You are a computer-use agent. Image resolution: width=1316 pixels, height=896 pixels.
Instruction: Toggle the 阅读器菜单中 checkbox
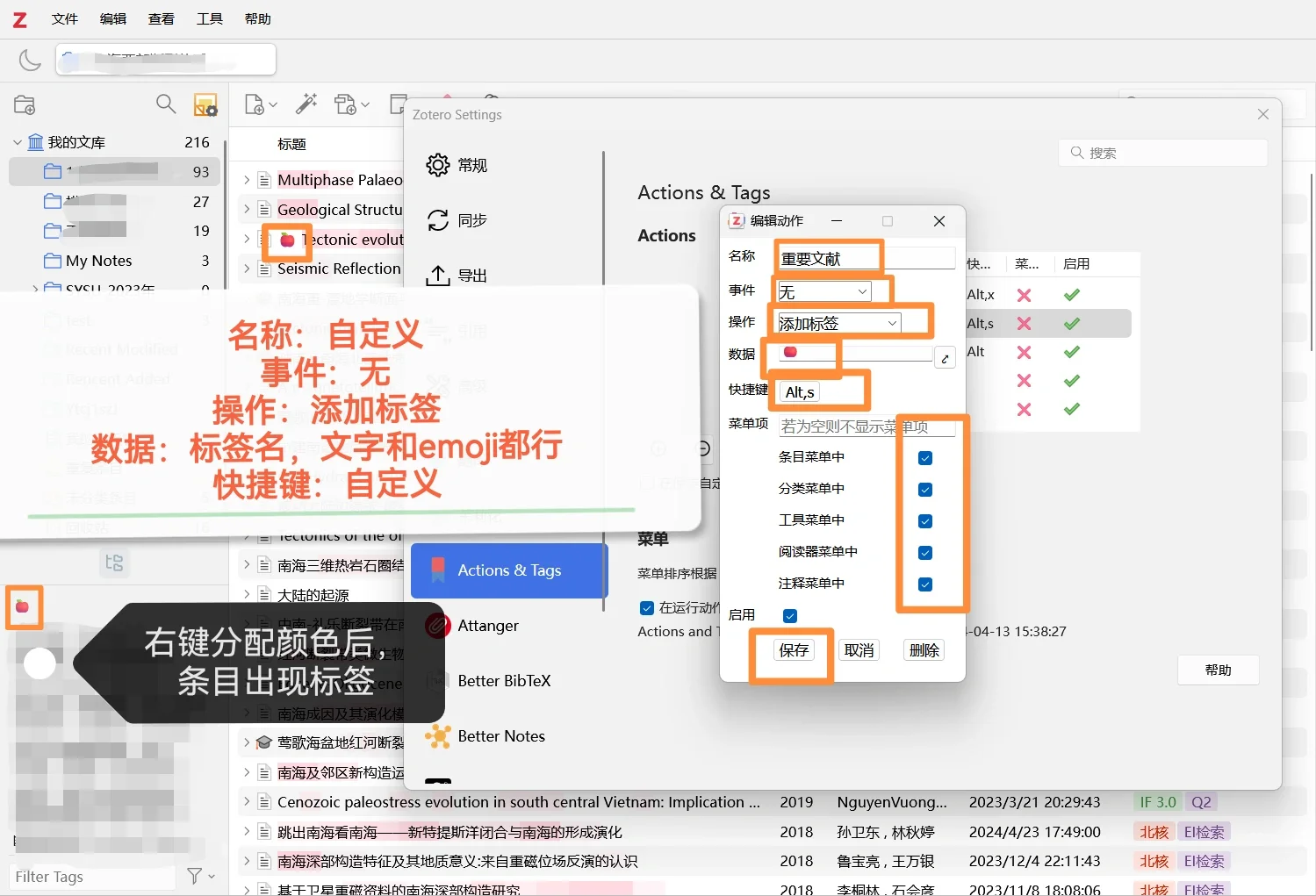point(924,552)
